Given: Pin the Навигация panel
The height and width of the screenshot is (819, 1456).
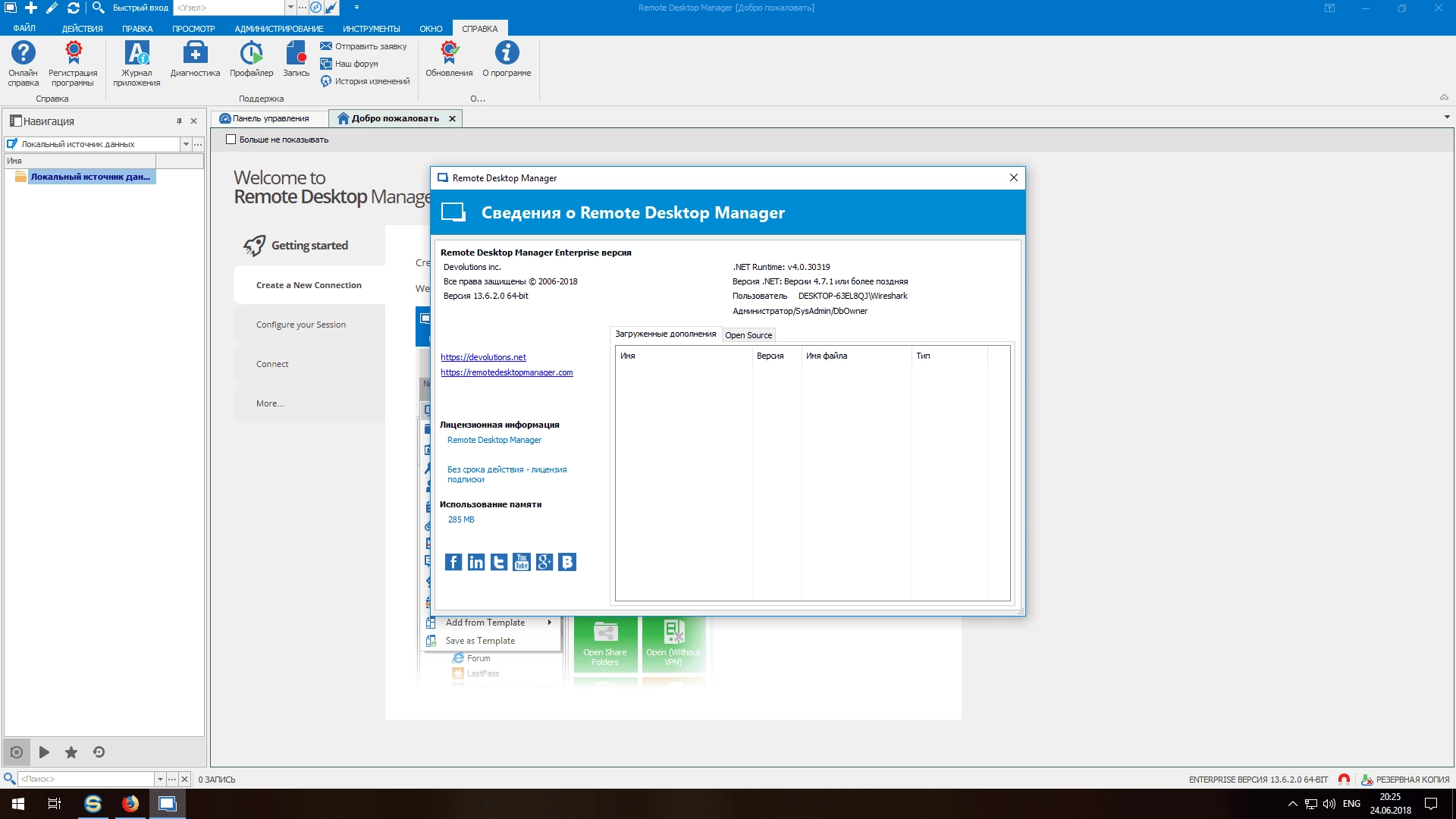Looking at the screenshot, I should tap(180, 121).
